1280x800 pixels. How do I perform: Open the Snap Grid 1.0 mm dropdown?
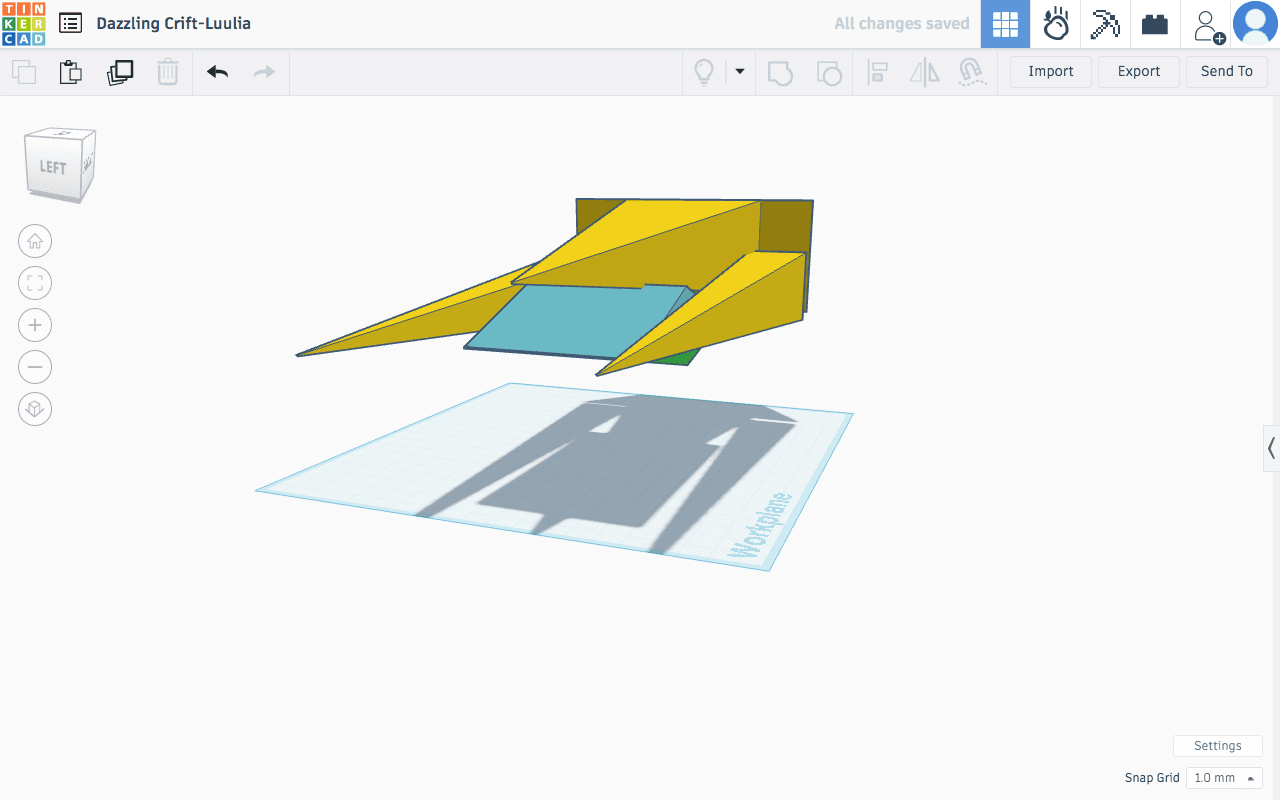click(1223, 778)
